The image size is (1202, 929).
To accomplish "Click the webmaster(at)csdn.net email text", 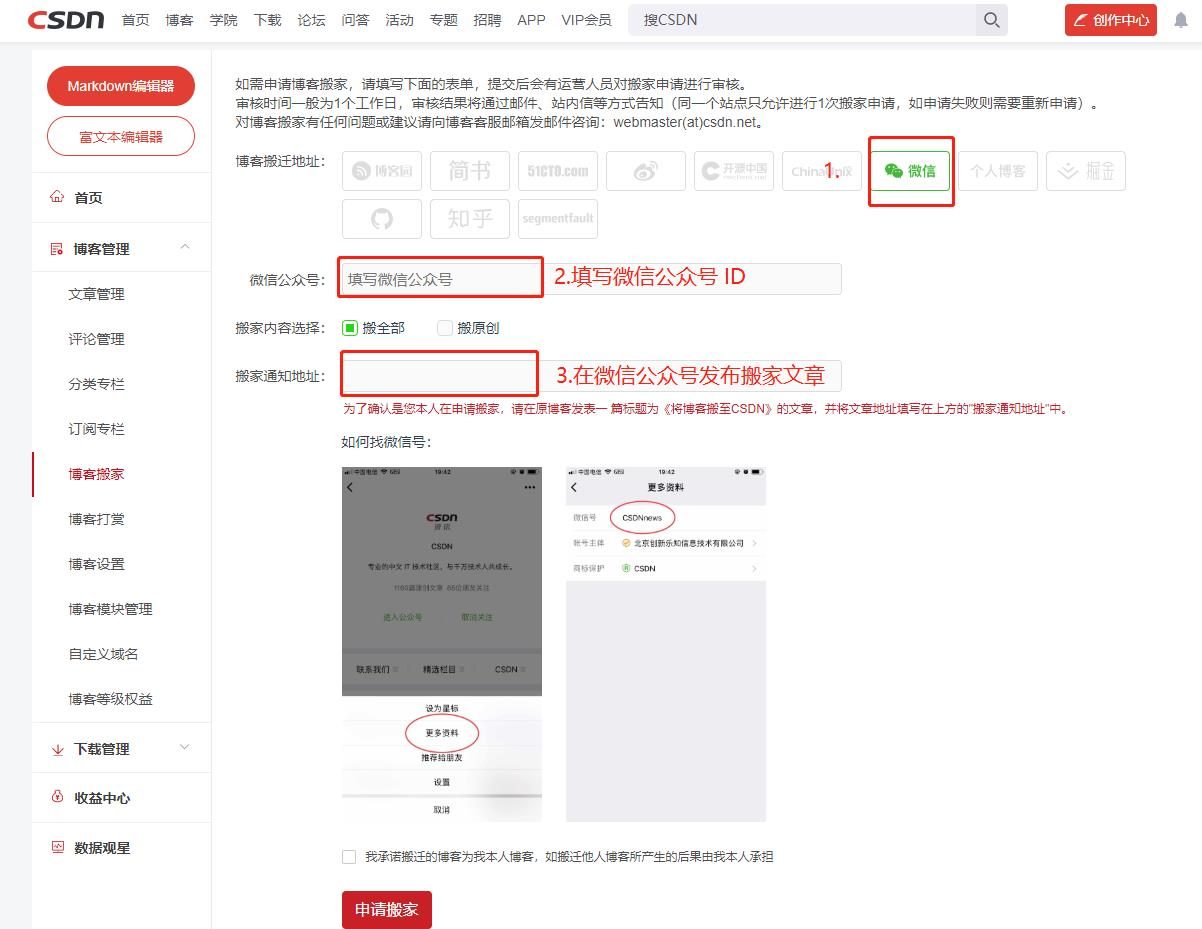I will point(686,123).
